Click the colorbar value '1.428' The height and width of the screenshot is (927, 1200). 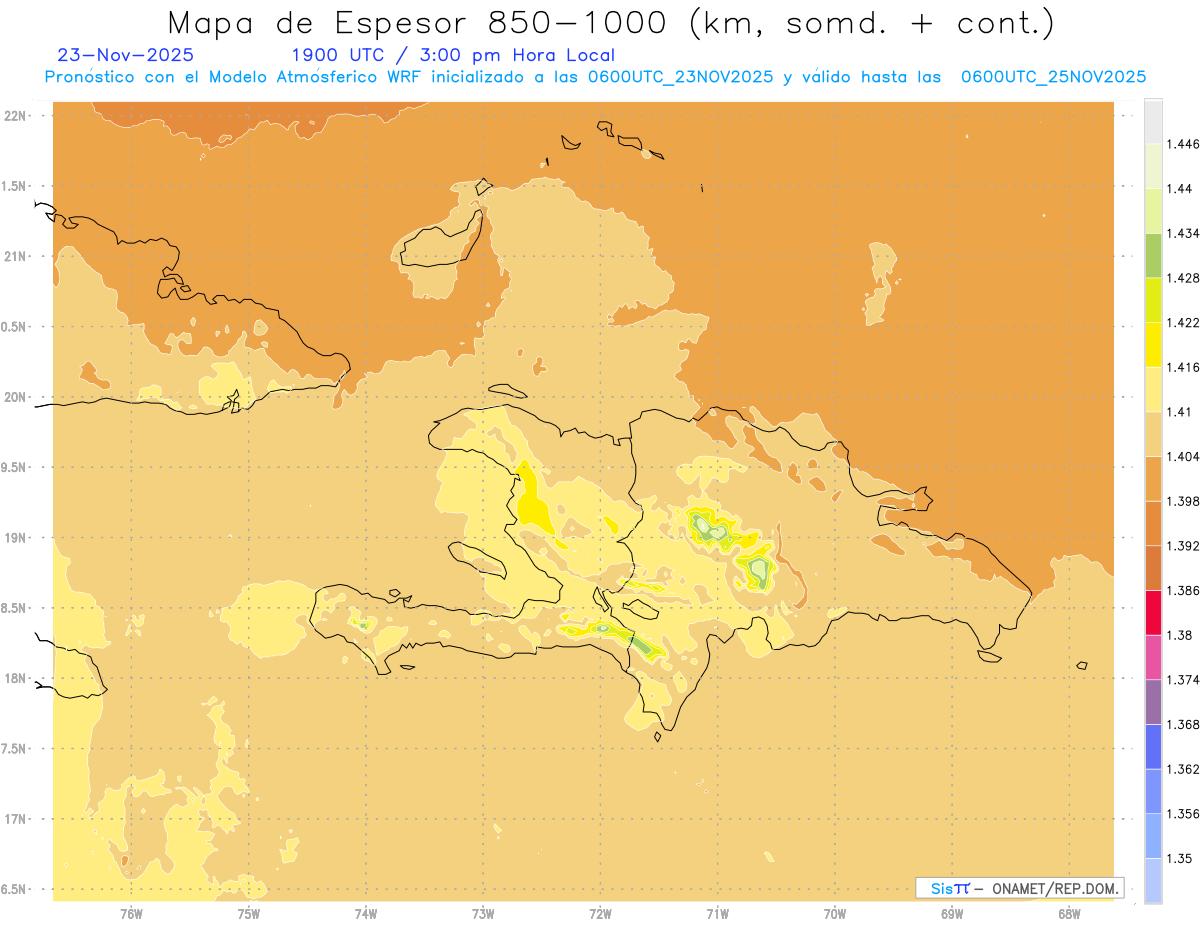point(1182,278)
